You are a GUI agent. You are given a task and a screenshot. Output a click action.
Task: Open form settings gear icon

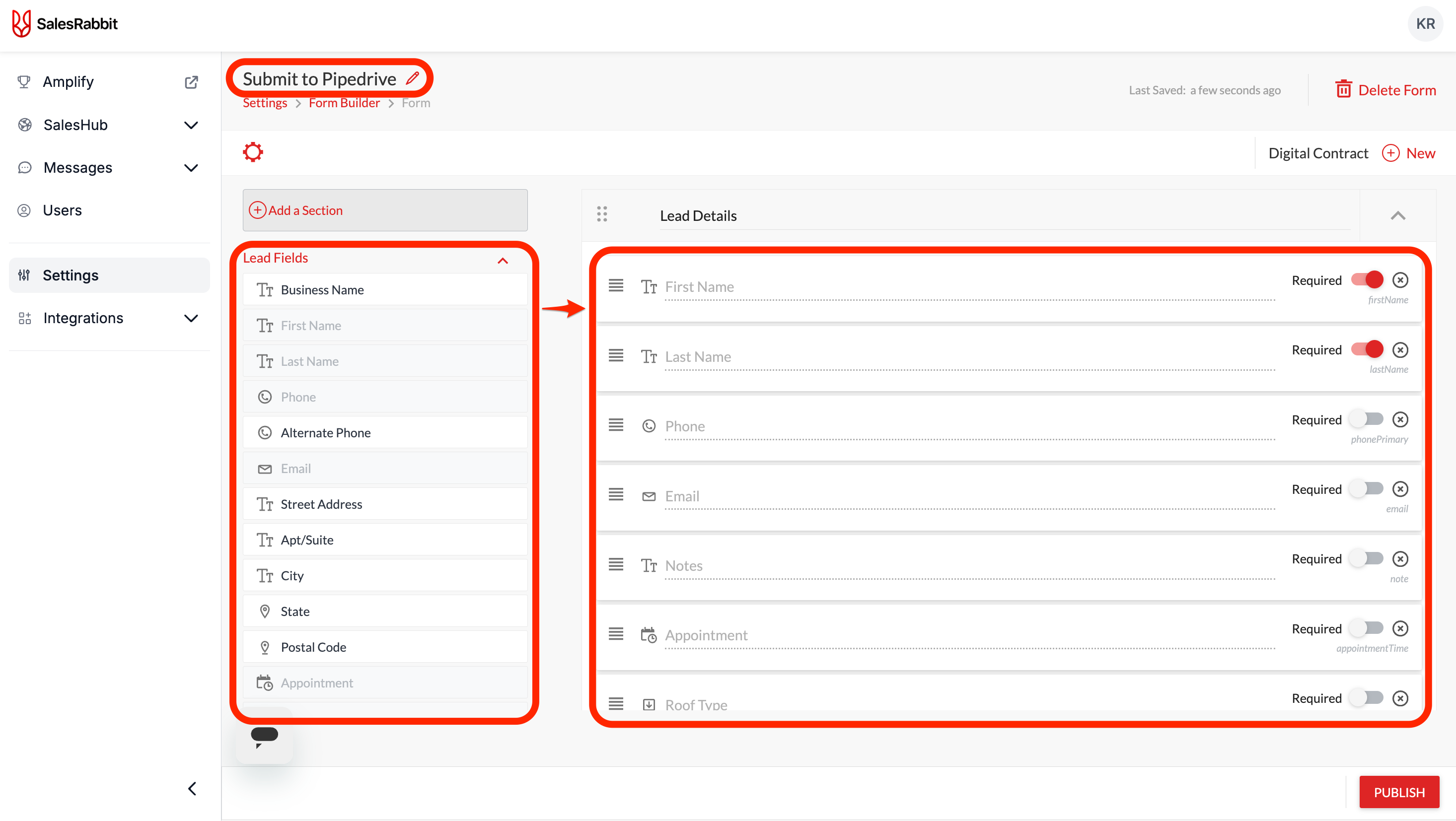(253, 152)
